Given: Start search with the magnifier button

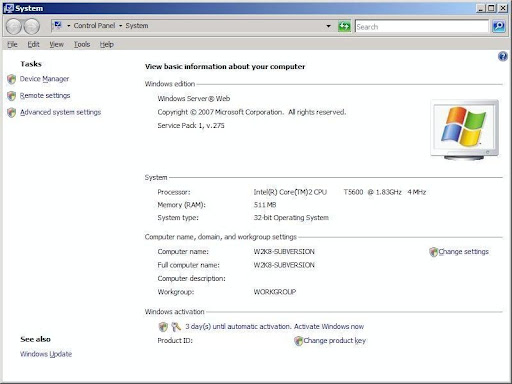Looking at the screenshot, I should click(499, 26).
